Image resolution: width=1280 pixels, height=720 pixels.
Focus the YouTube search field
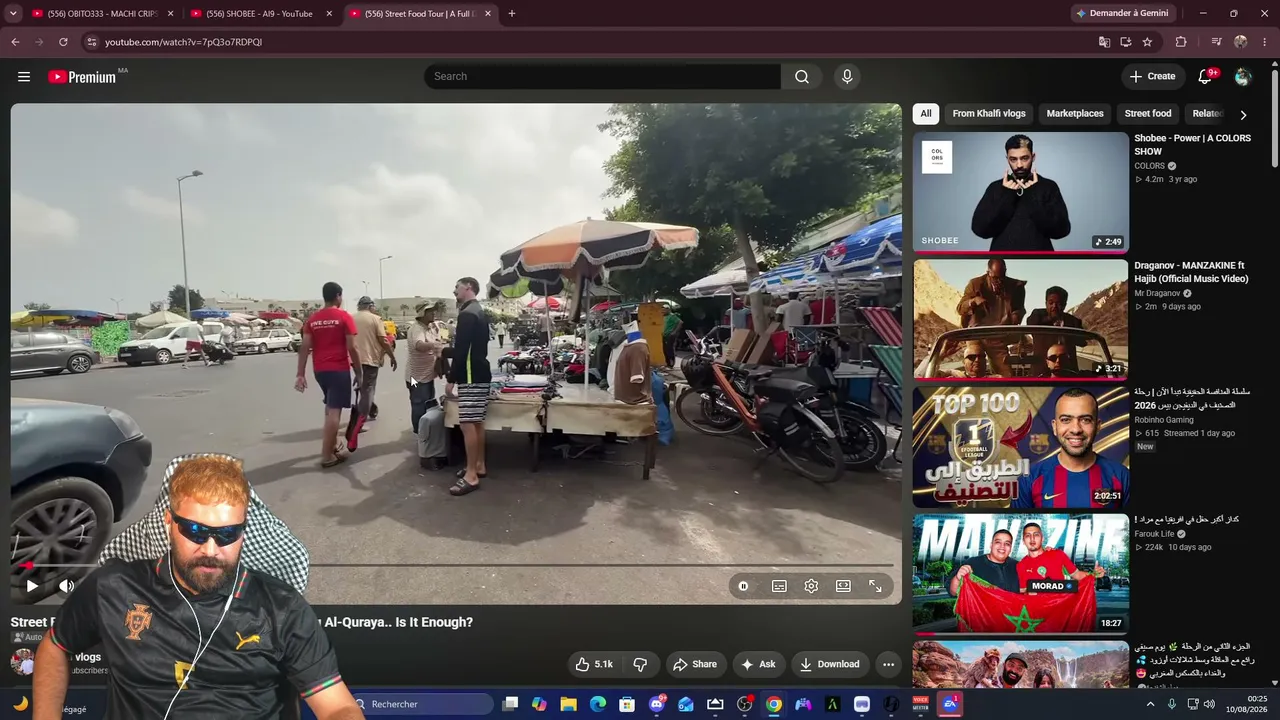point(603,77)
